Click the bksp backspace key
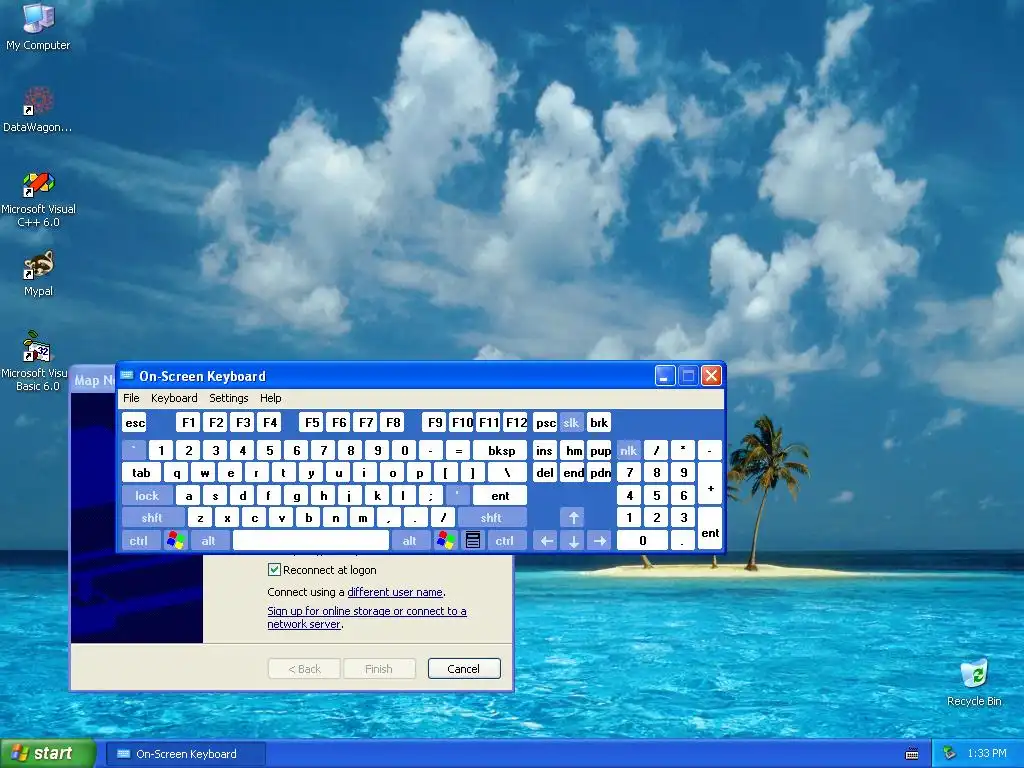The image size is (1024, 768). pyautogui.click(x=500, y=450)
